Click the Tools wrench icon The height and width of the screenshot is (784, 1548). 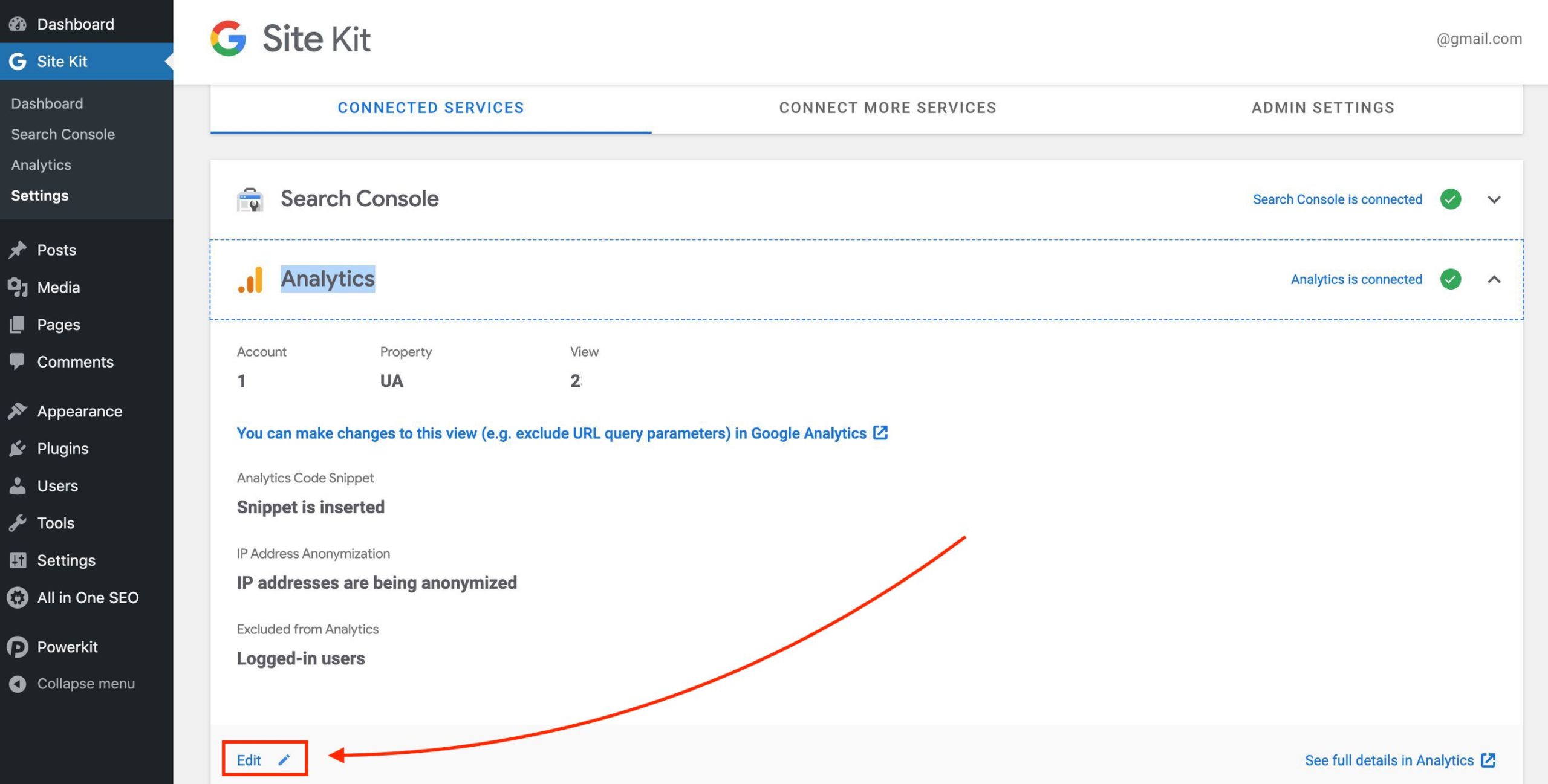point(18,523)
